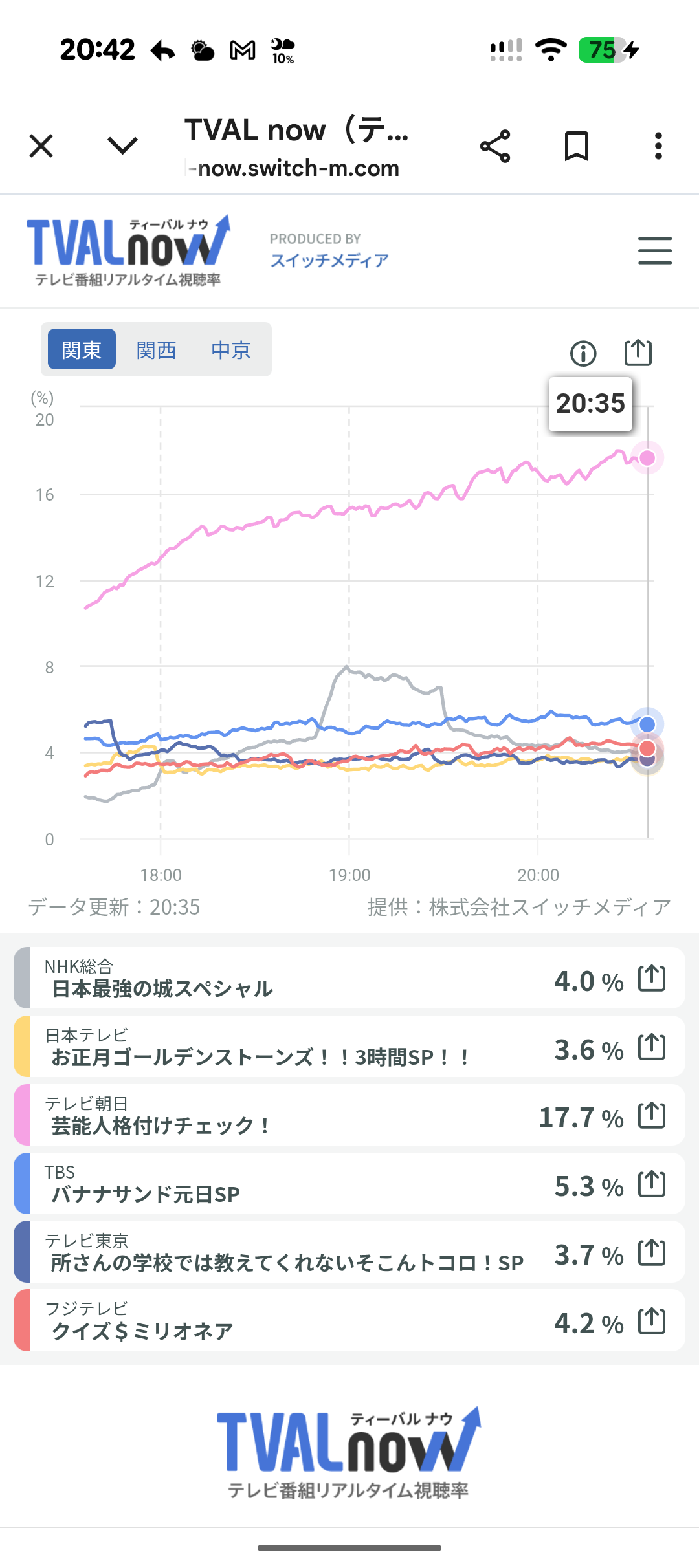Expand the browser tab chevron

[122, 146]
